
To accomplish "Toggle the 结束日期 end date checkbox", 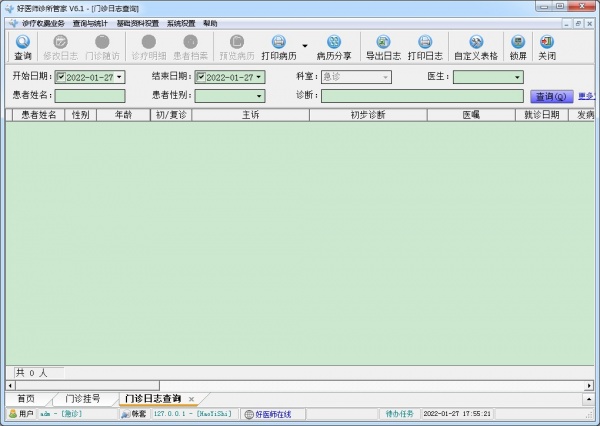I will (x=201, y=77).
